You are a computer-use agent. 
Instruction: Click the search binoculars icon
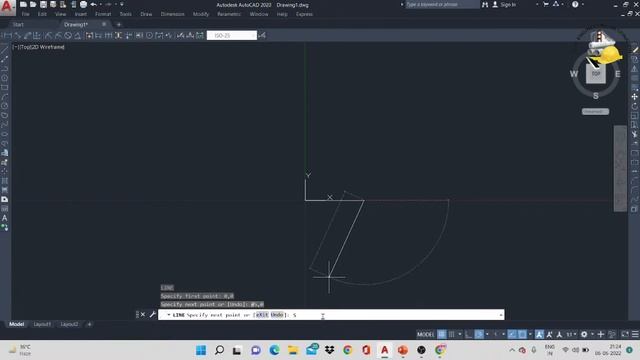pyautogui.click(x=485, y=4)
